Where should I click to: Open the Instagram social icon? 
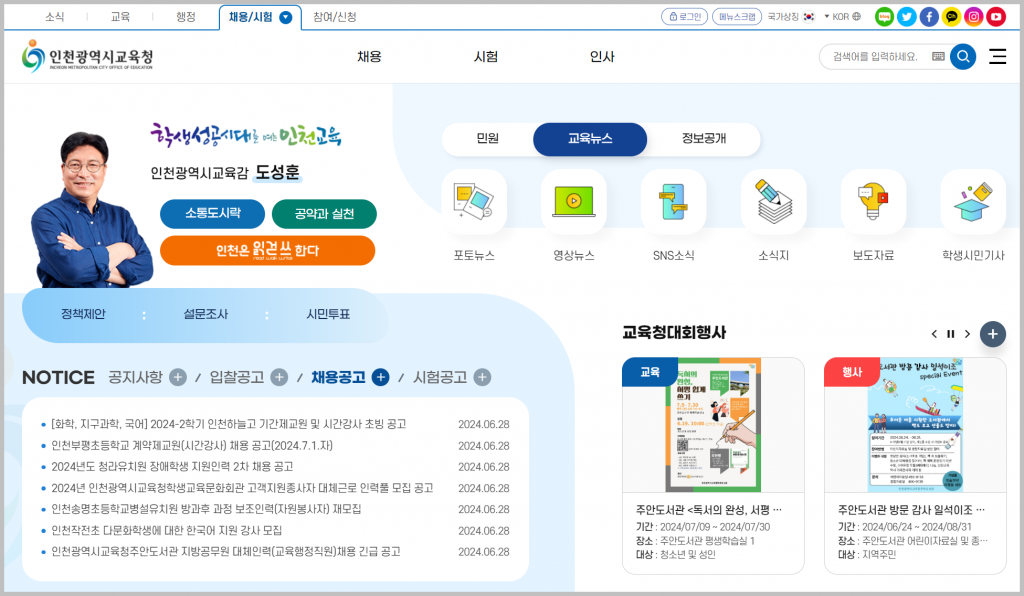click(973, 17)
